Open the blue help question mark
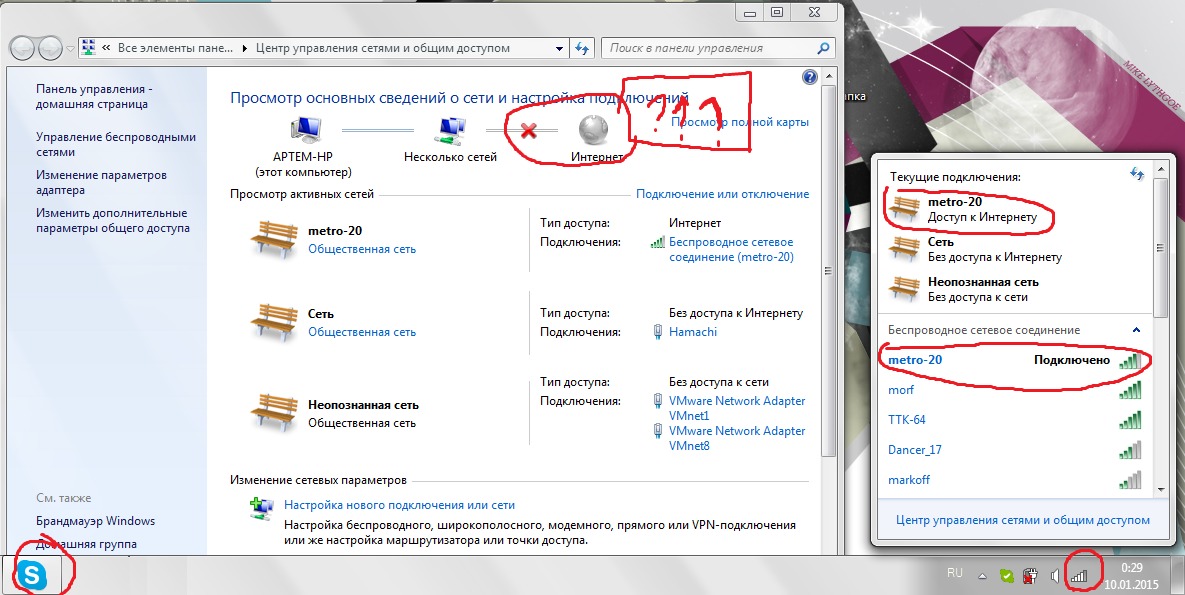The width and height of the screenshot is (1185, 595). coord(809,76)
